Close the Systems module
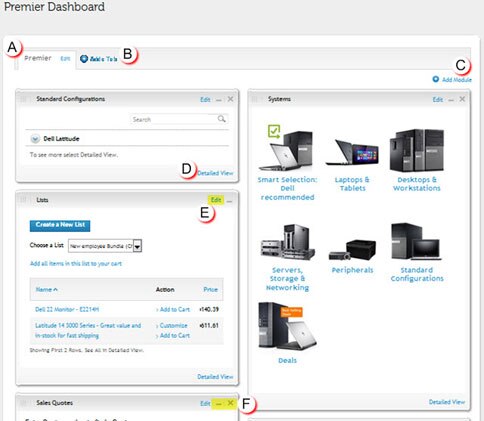Viewport: 484px width, 421px height. tap(462, 99)
